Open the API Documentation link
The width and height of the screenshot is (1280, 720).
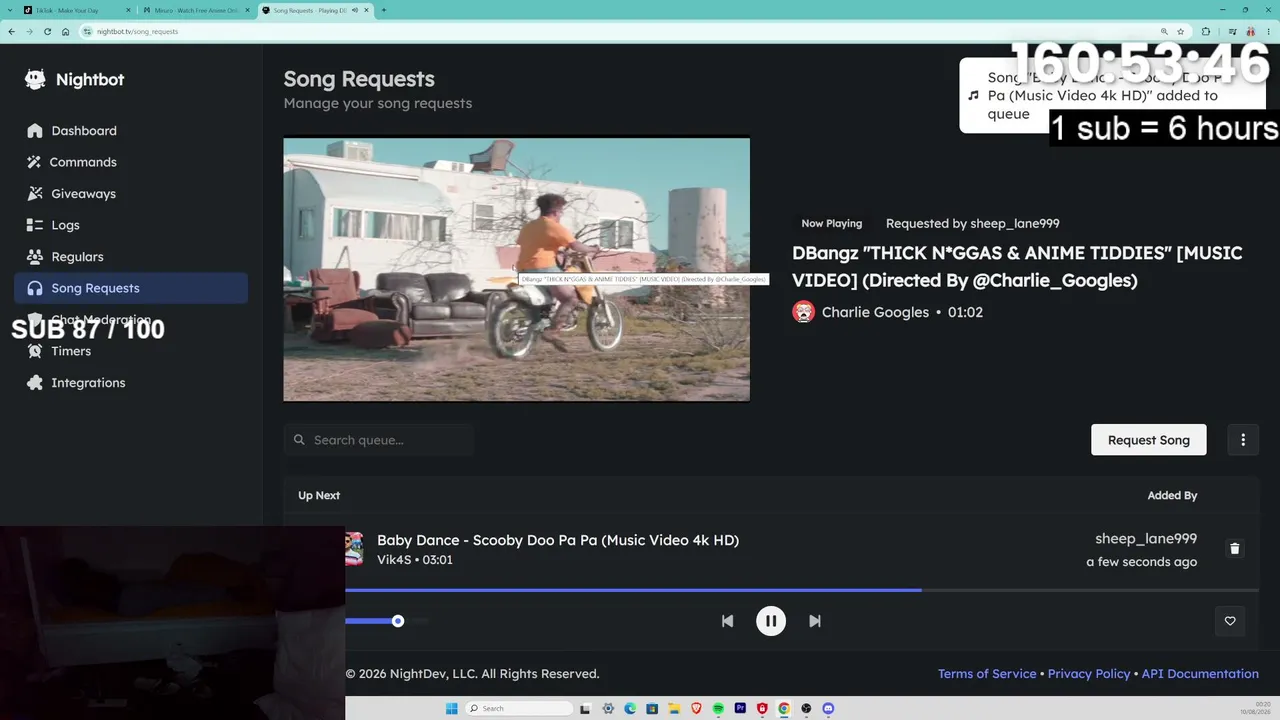click(x=1200, y=674)
